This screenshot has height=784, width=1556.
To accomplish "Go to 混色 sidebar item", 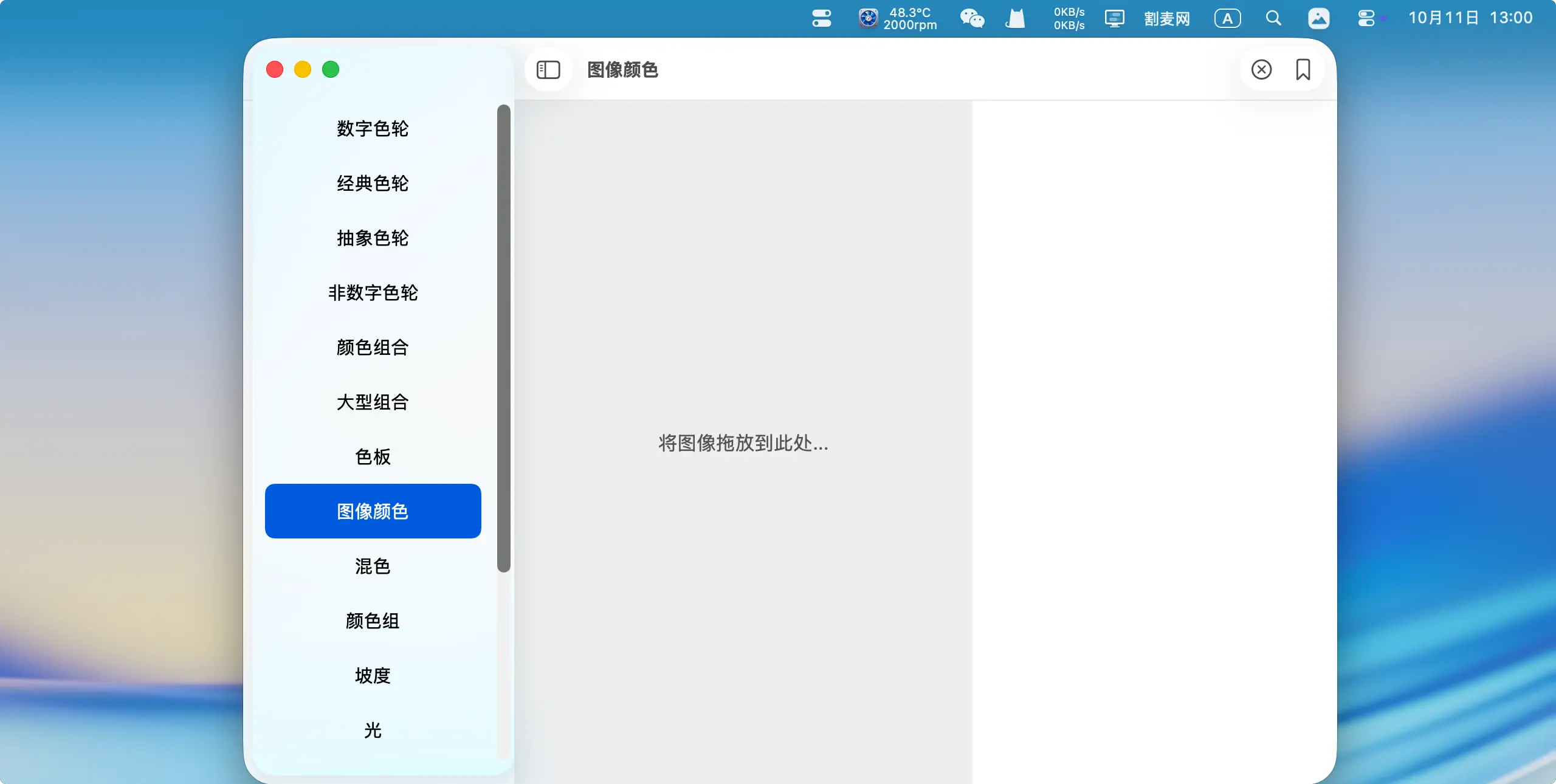I will [373, 566].
